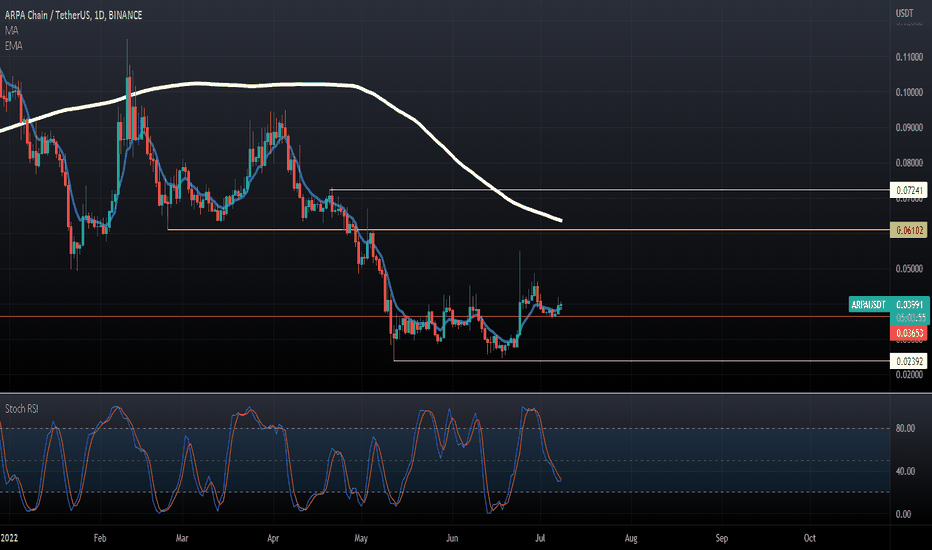Click the 0.07241 price level label

(x=909, y=190)
